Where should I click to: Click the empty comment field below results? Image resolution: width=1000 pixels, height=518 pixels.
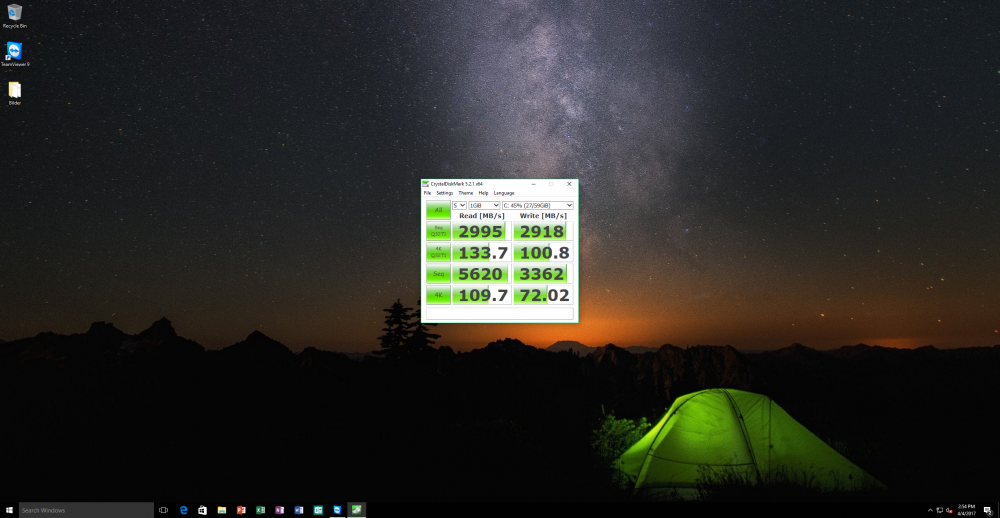tap(499, 313)
